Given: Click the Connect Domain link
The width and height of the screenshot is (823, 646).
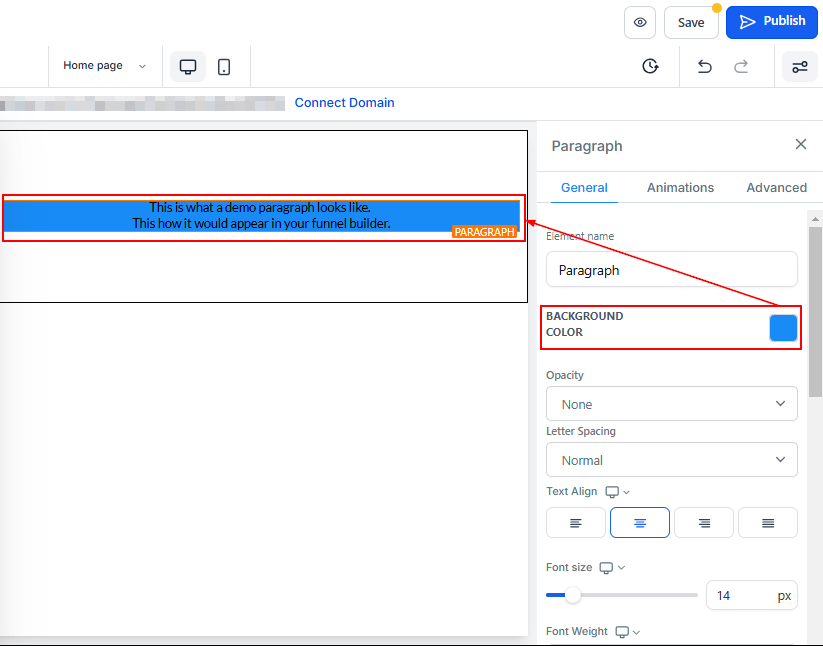Looking at the screenshot, I should coord(344,103).
